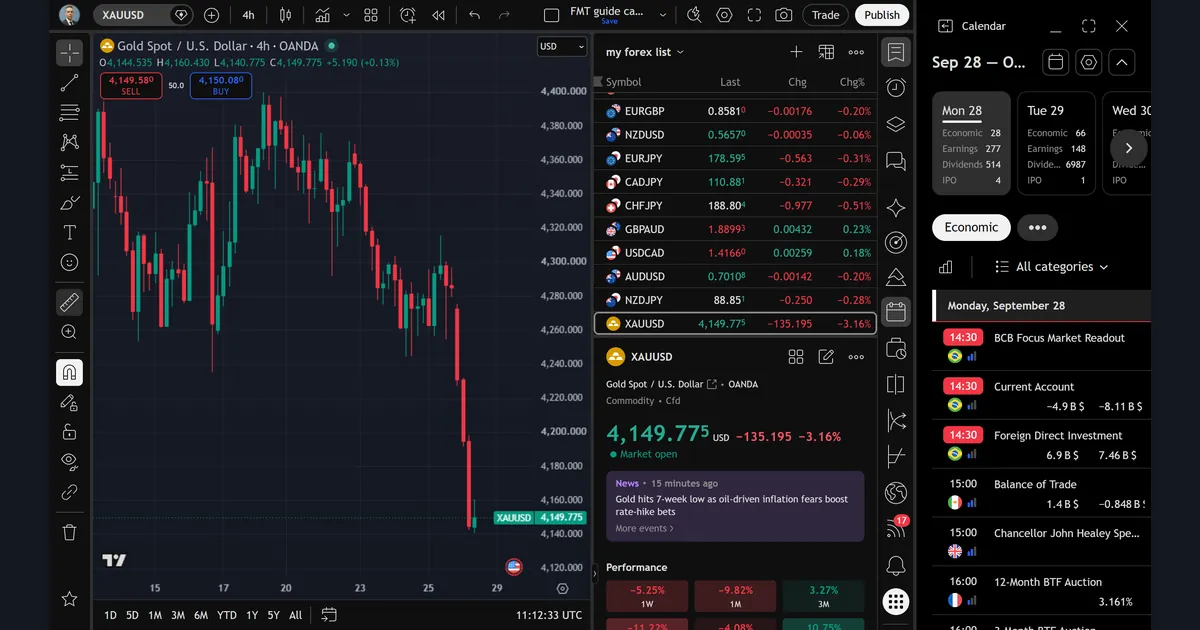Image resolution: width=1200 pixels, height=630 pixels.
Task: Click the XAUUSD symbol search box
Action: tap(144, 15)
